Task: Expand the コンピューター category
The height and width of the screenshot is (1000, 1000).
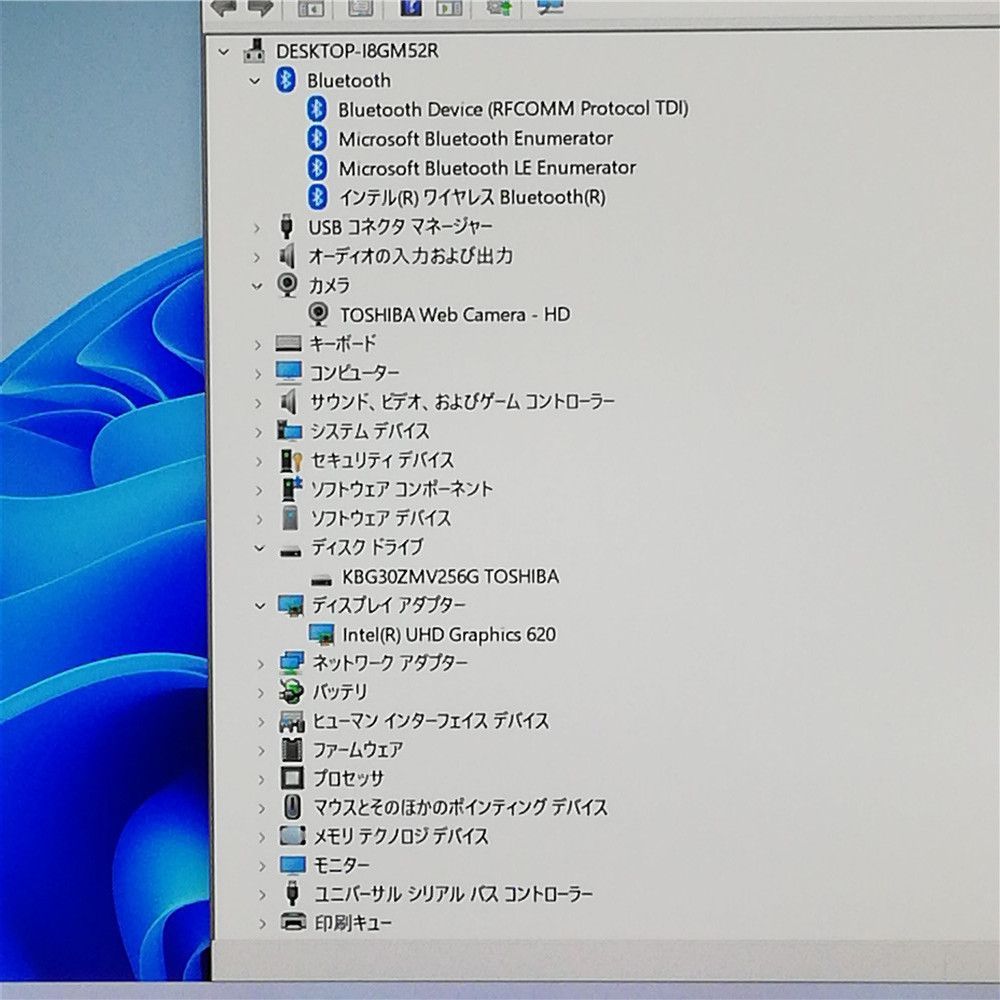Action: pyautogui.click(x=258, y=374)
